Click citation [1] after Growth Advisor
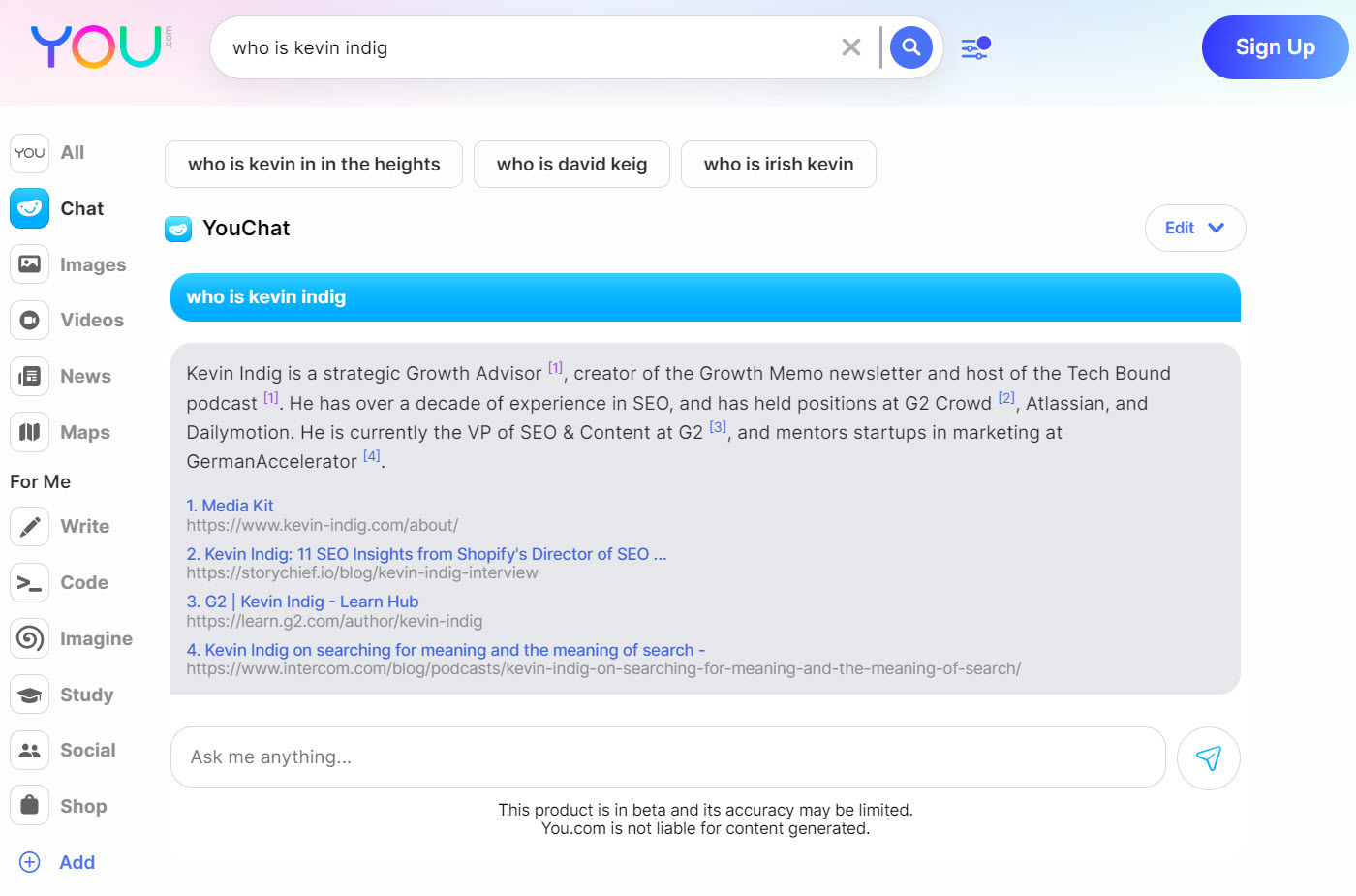 [555, 368]
